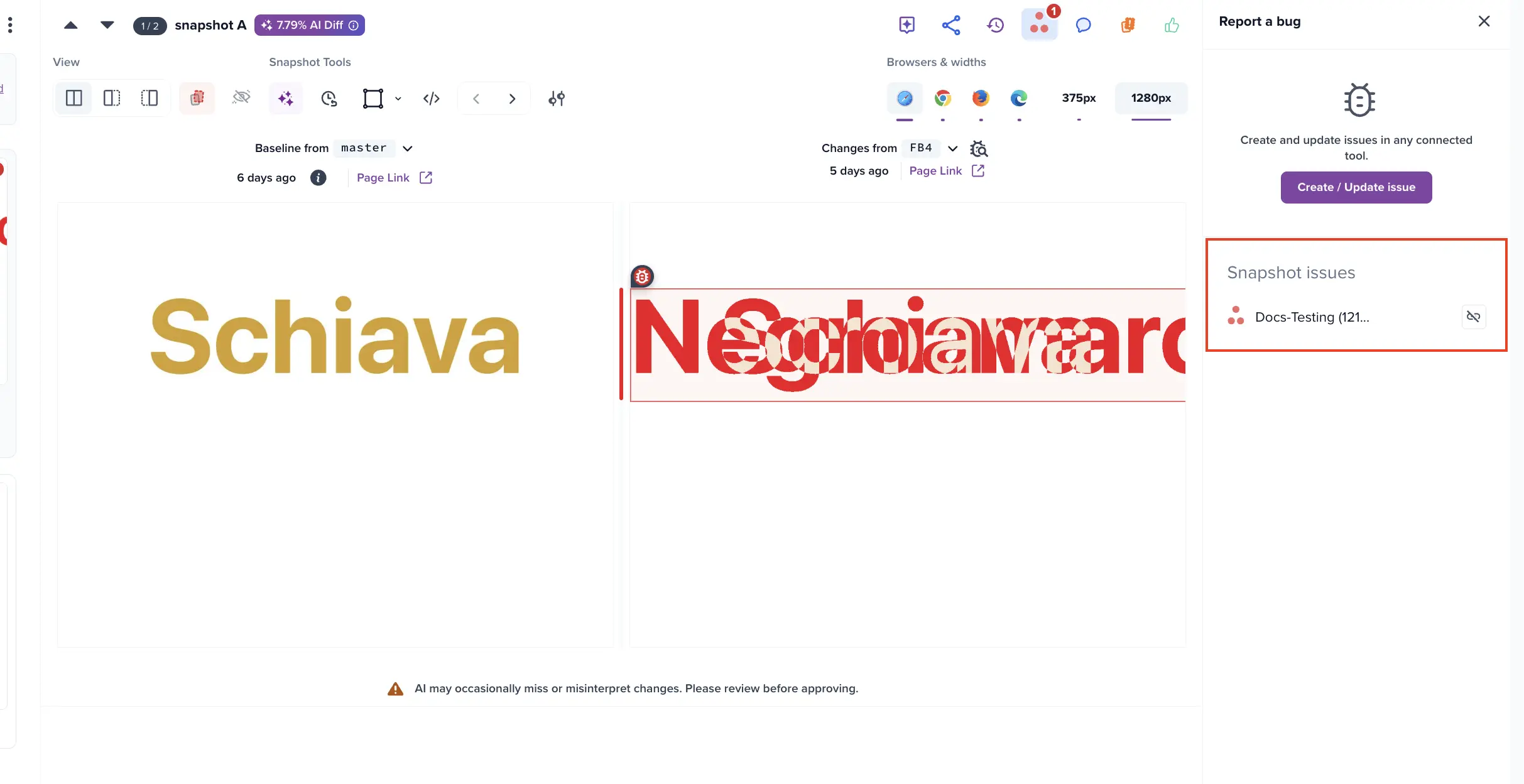Approve snapshot with thumbs up icon

point(1172,25)
